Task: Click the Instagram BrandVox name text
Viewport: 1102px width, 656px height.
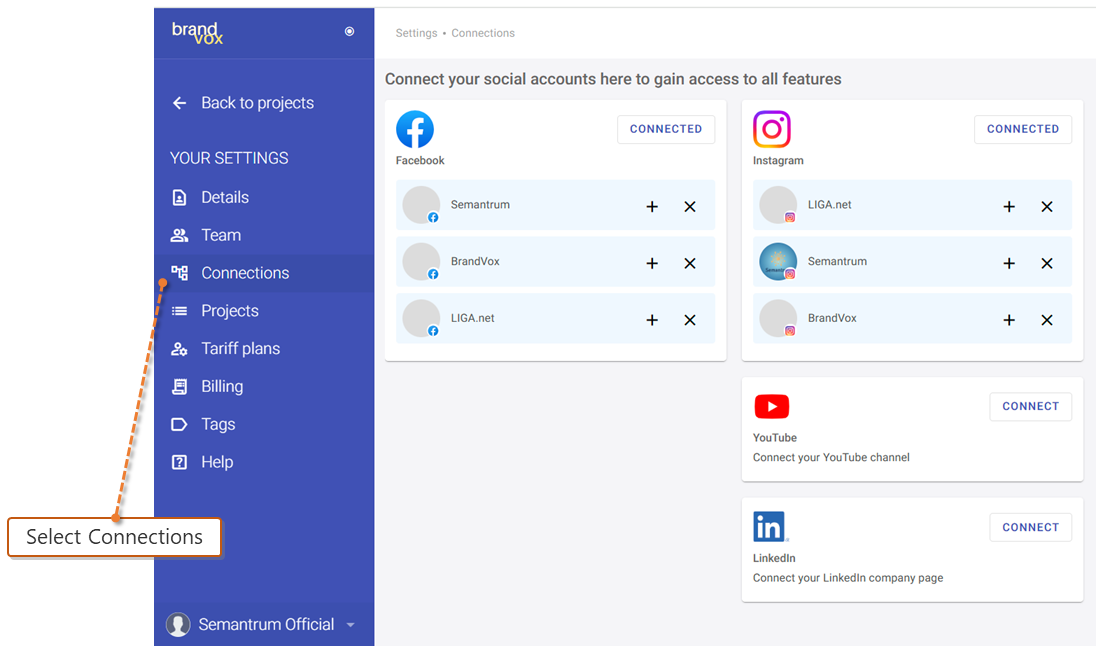Action: pyautogui.click(x=832, y=318)
